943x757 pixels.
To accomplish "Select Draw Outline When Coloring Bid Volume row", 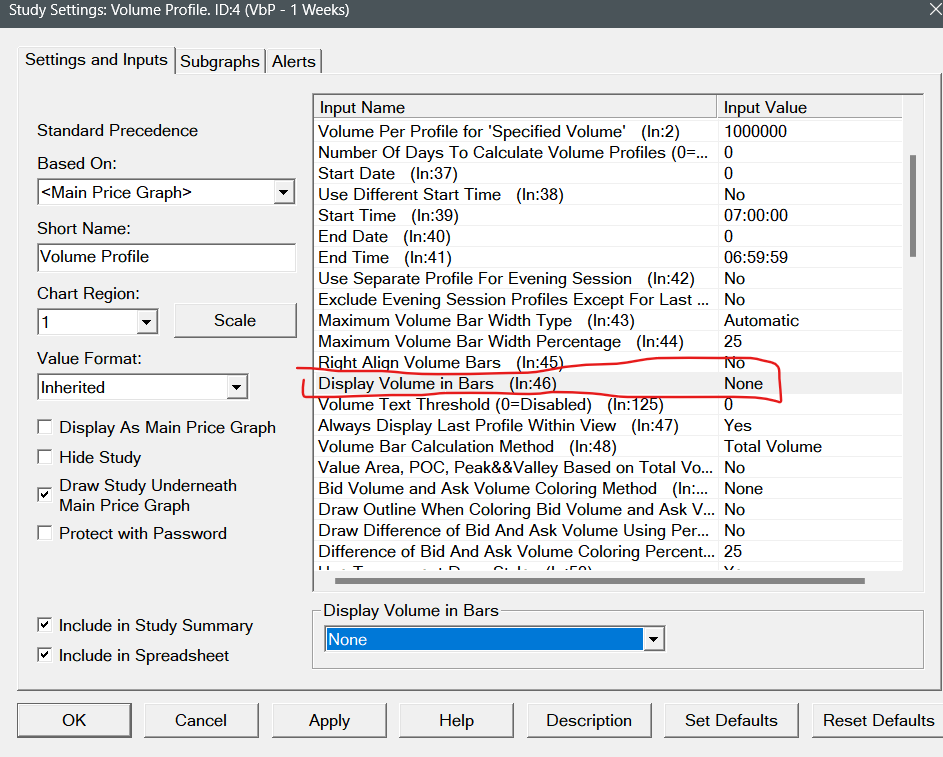I will 609,510.
